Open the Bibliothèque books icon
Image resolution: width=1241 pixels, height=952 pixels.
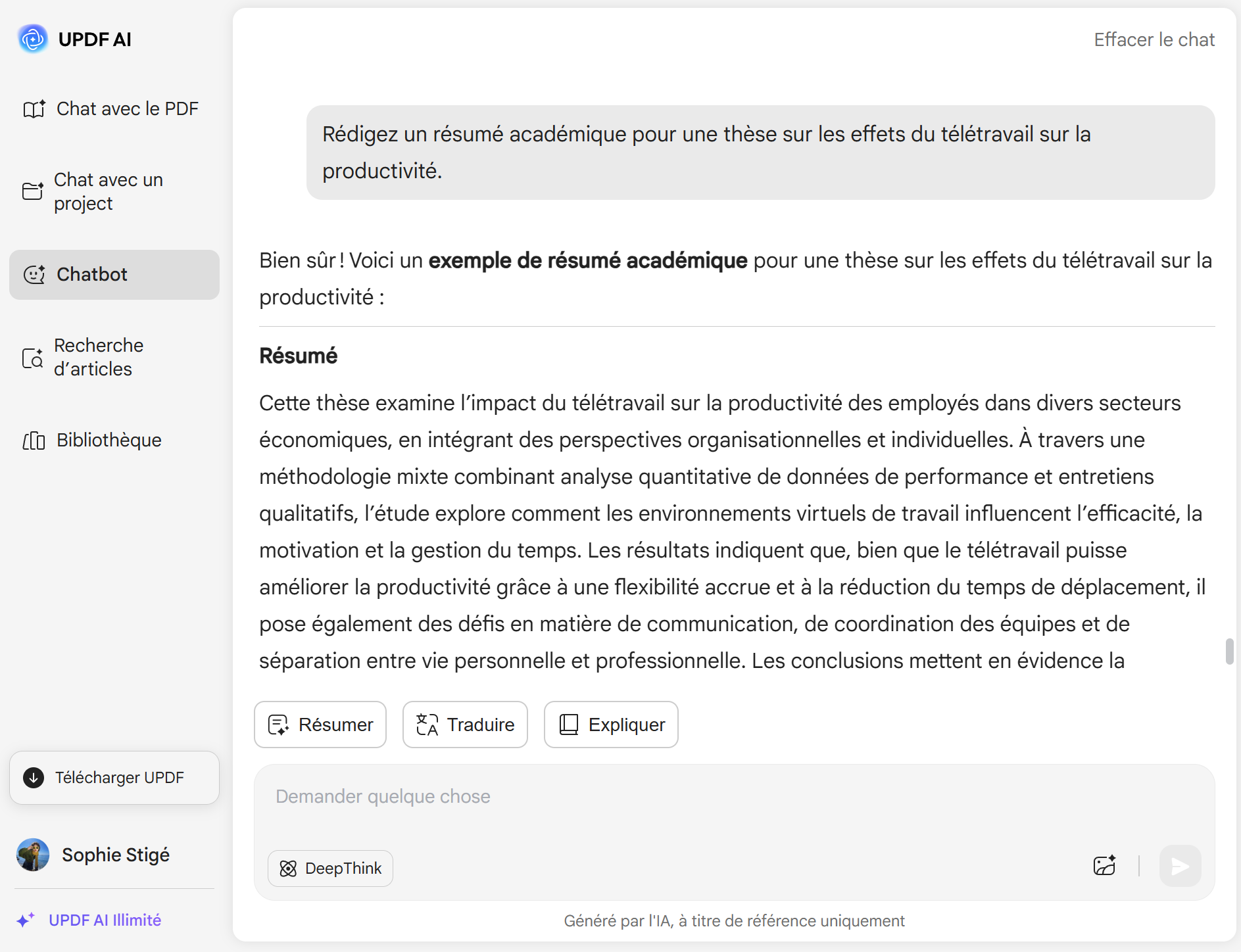coord(34,440)
